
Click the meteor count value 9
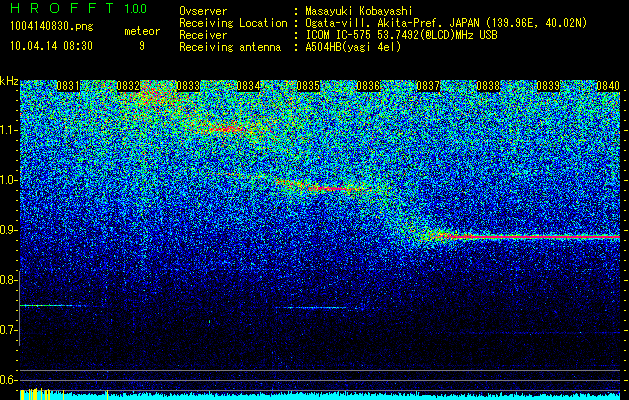[142, 46]
